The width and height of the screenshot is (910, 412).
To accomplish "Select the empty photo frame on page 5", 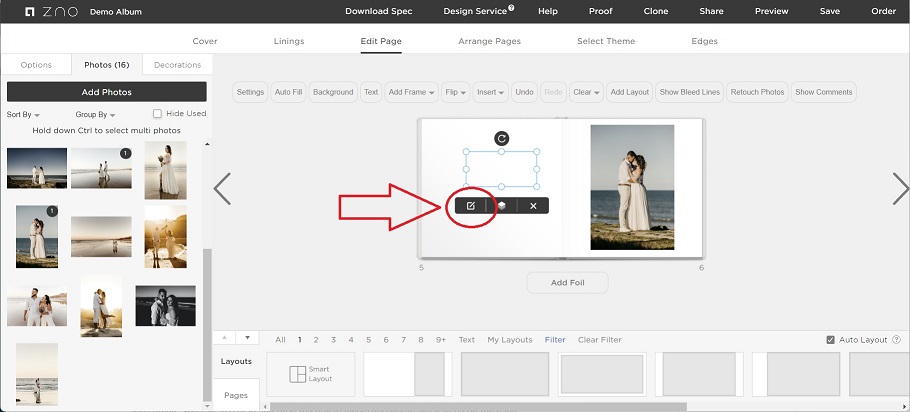I will click(502, 169).
